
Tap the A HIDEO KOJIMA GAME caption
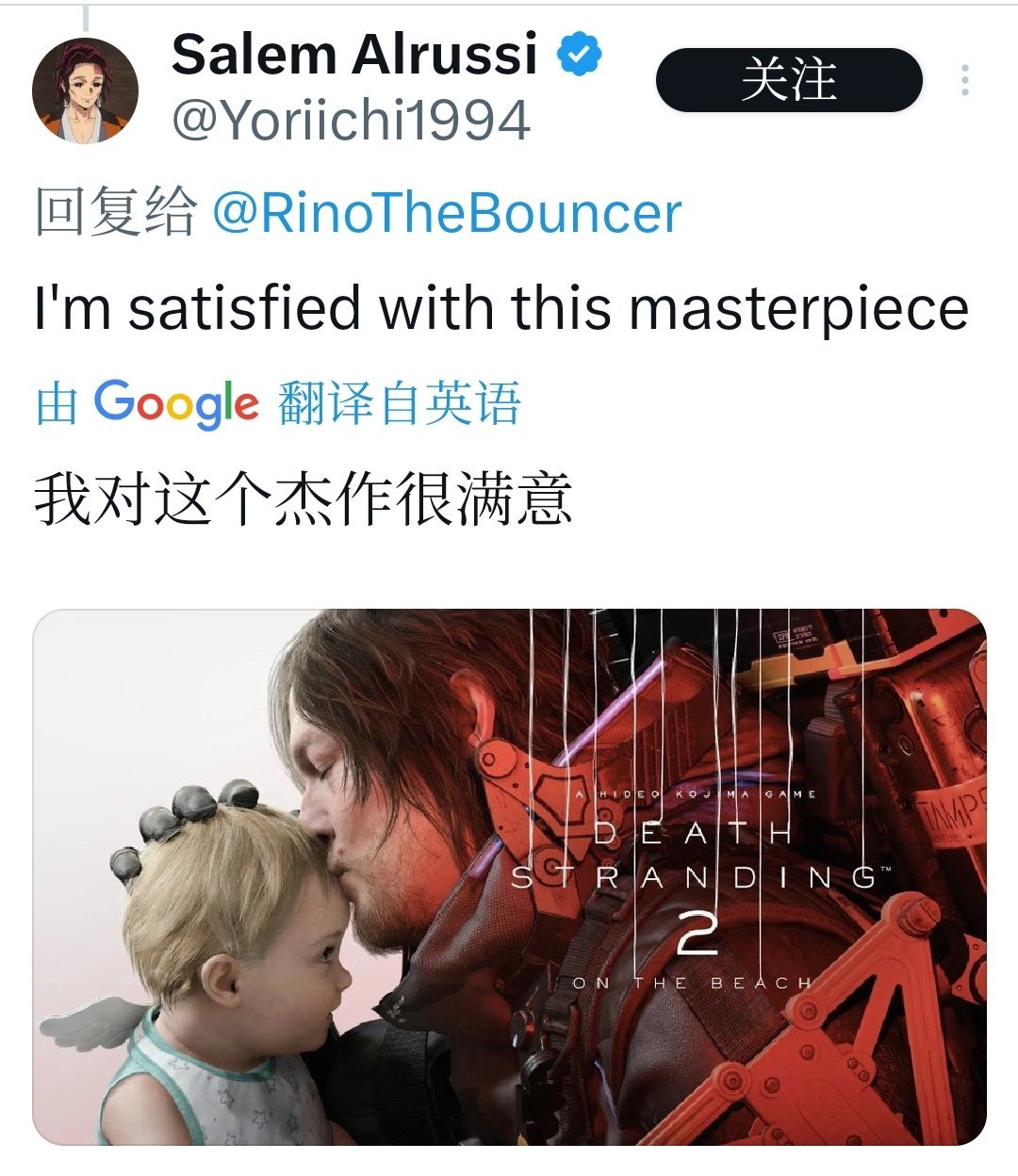[x=696, y=794]
